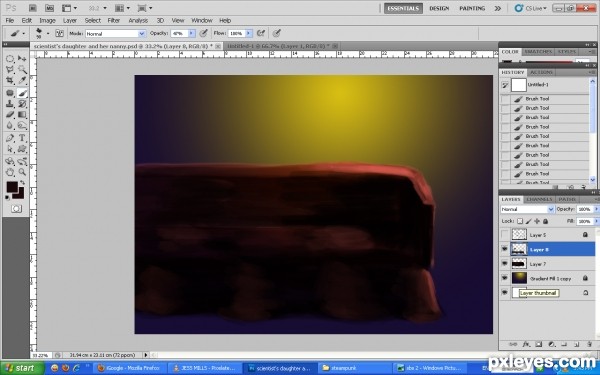This screenshot has height=375, width=600.
Task: Click the Add layer style fx icon
Action: pos(526,344)
